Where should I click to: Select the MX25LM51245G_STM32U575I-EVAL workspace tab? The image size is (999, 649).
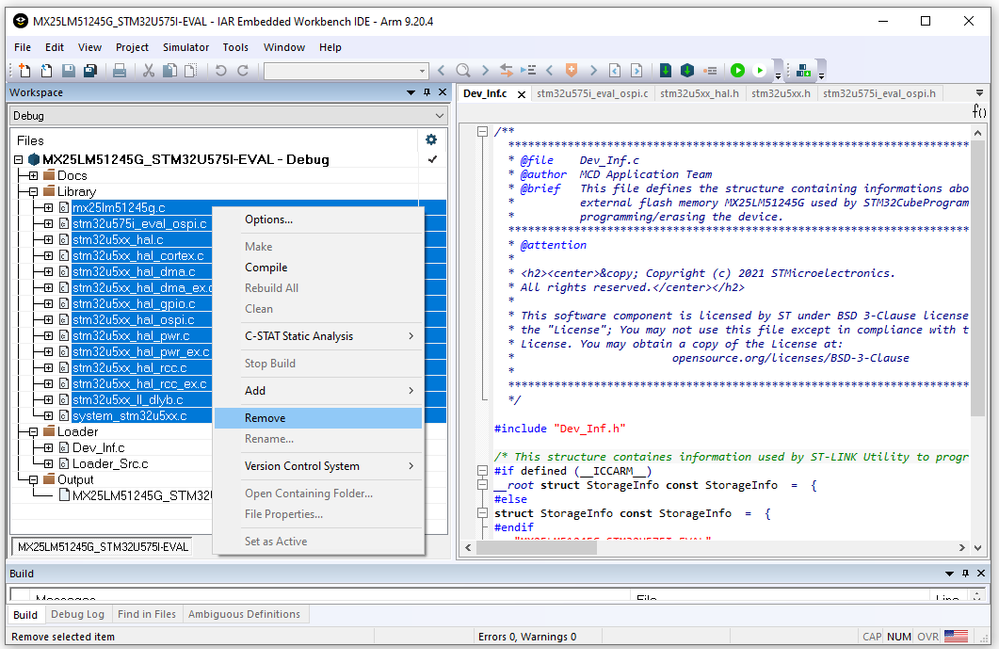[103, 546]
